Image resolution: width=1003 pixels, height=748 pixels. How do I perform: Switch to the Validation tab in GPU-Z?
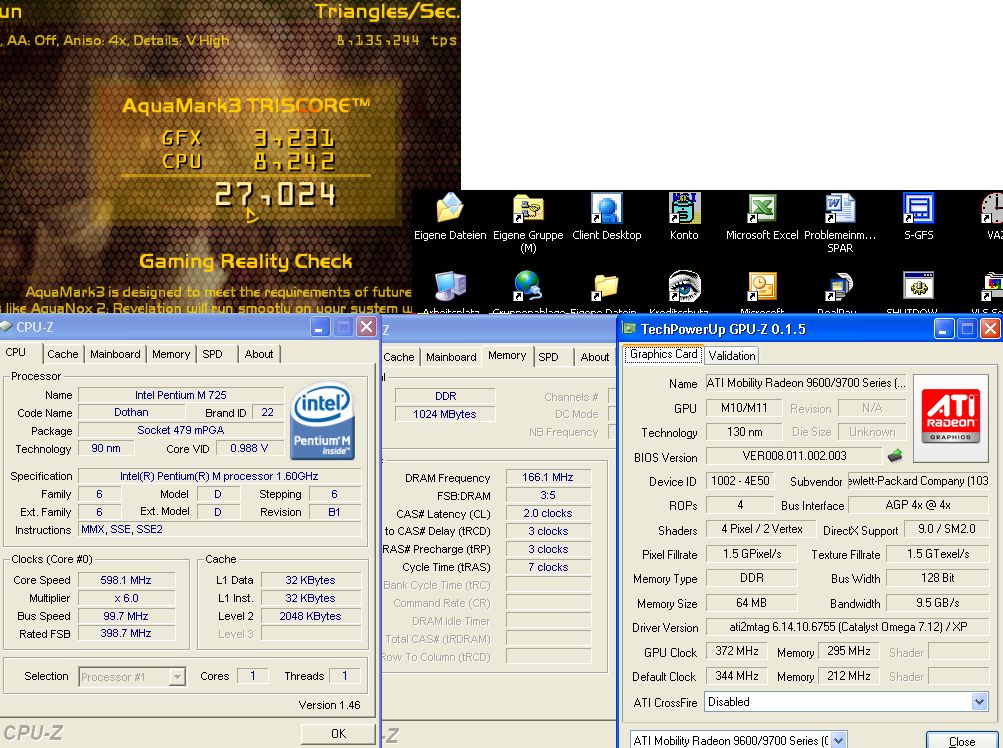732,356
